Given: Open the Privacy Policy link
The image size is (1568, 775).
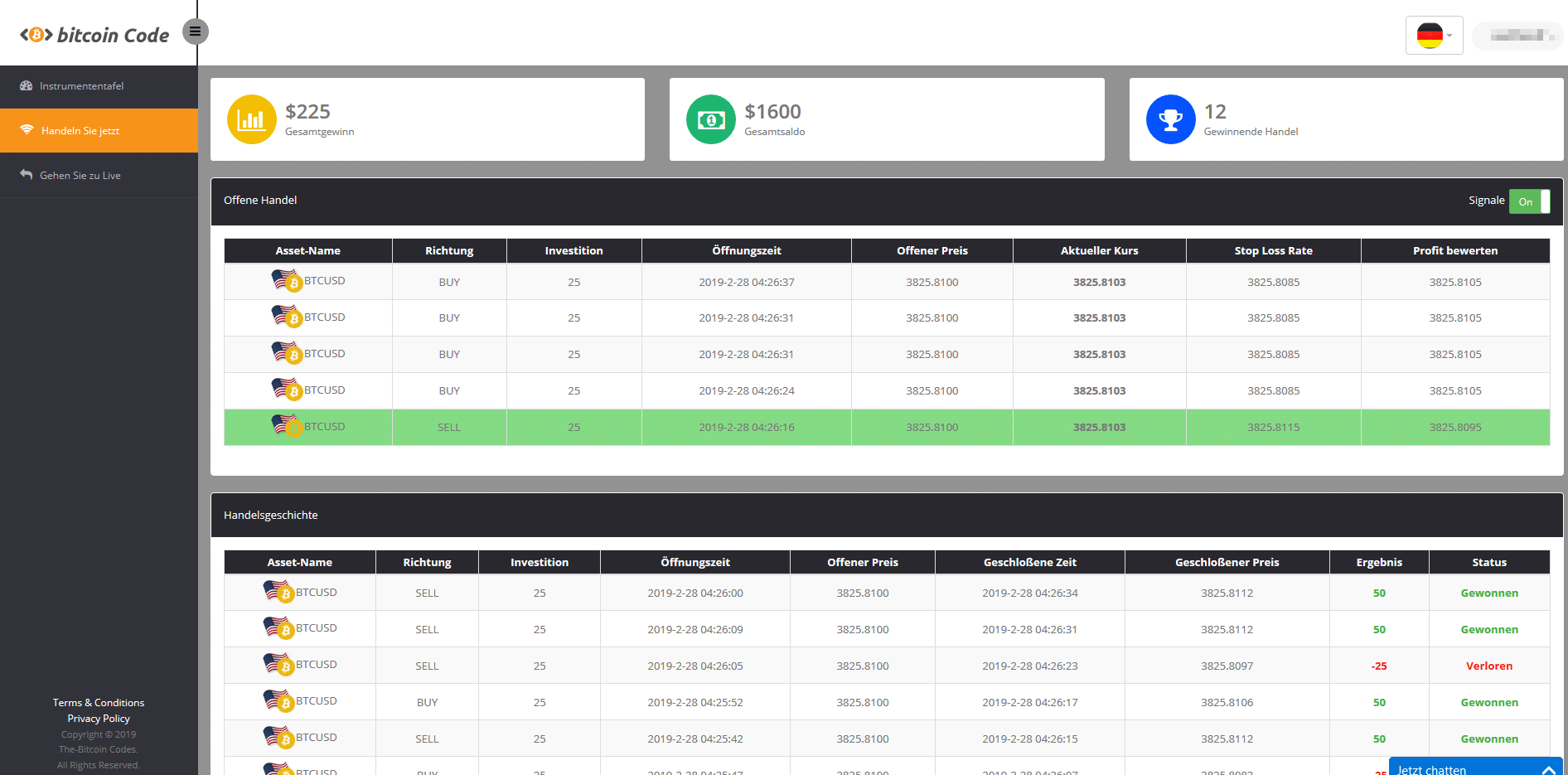Looking at the screenshot, I should click(x=99, y=719).
